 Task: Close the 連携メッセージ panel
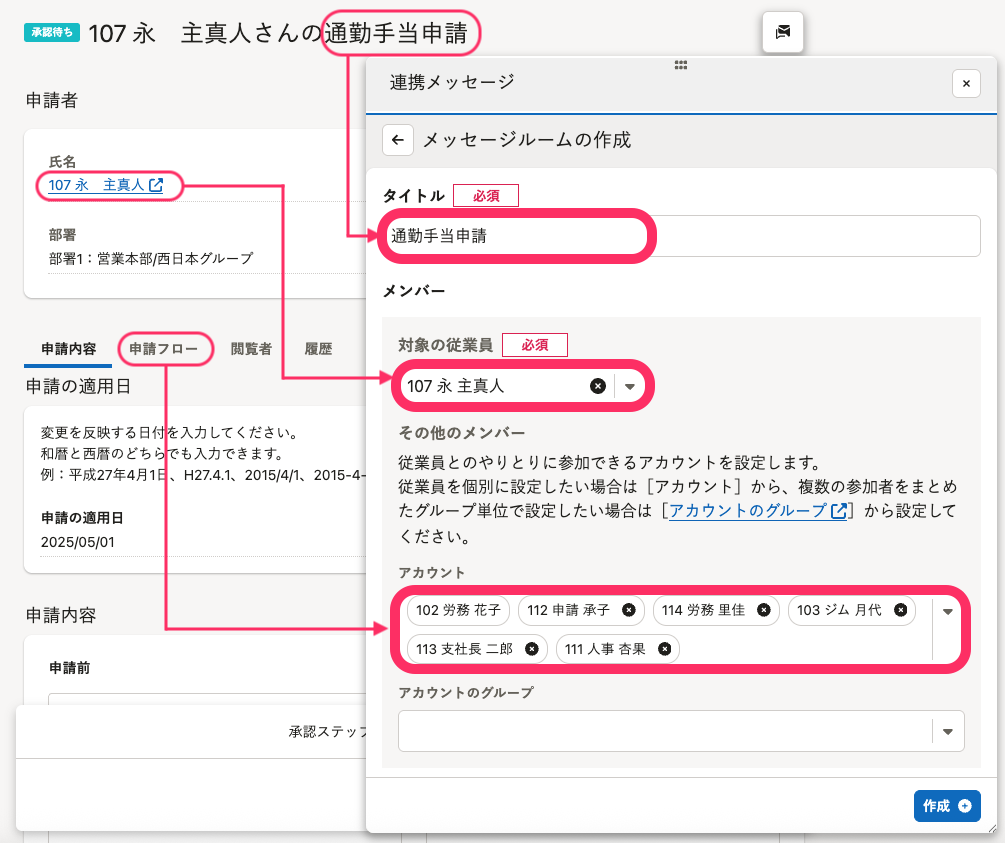pyautogui.click(x=965, y=83)
